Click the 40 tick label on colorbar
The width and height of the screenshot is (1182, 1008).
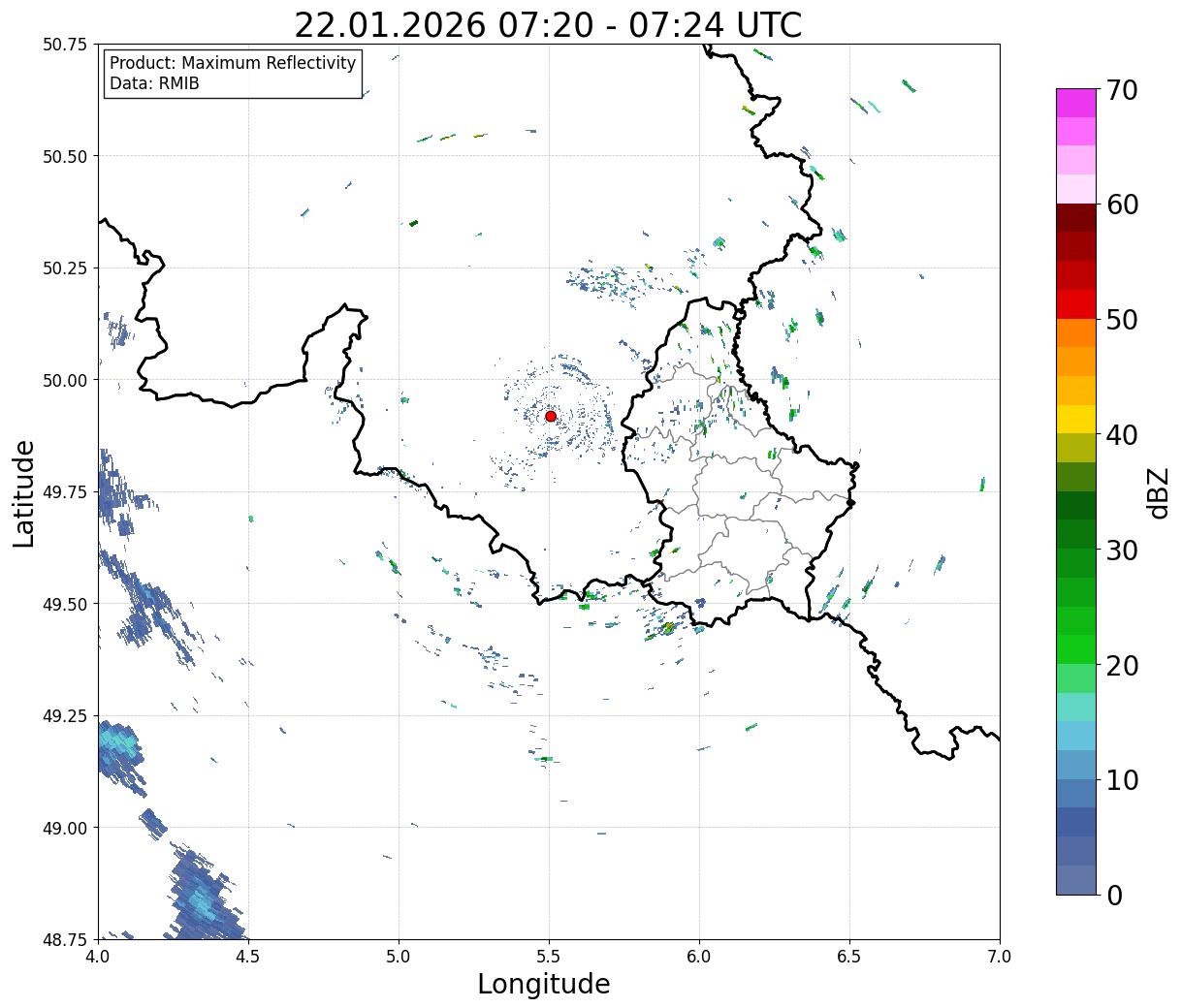pos(1121,434)
